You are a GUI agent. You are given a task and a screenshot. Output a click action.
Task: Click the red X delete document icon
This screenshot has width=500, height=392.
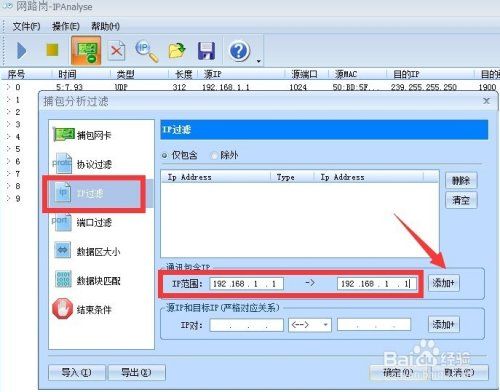click(116, 51)
